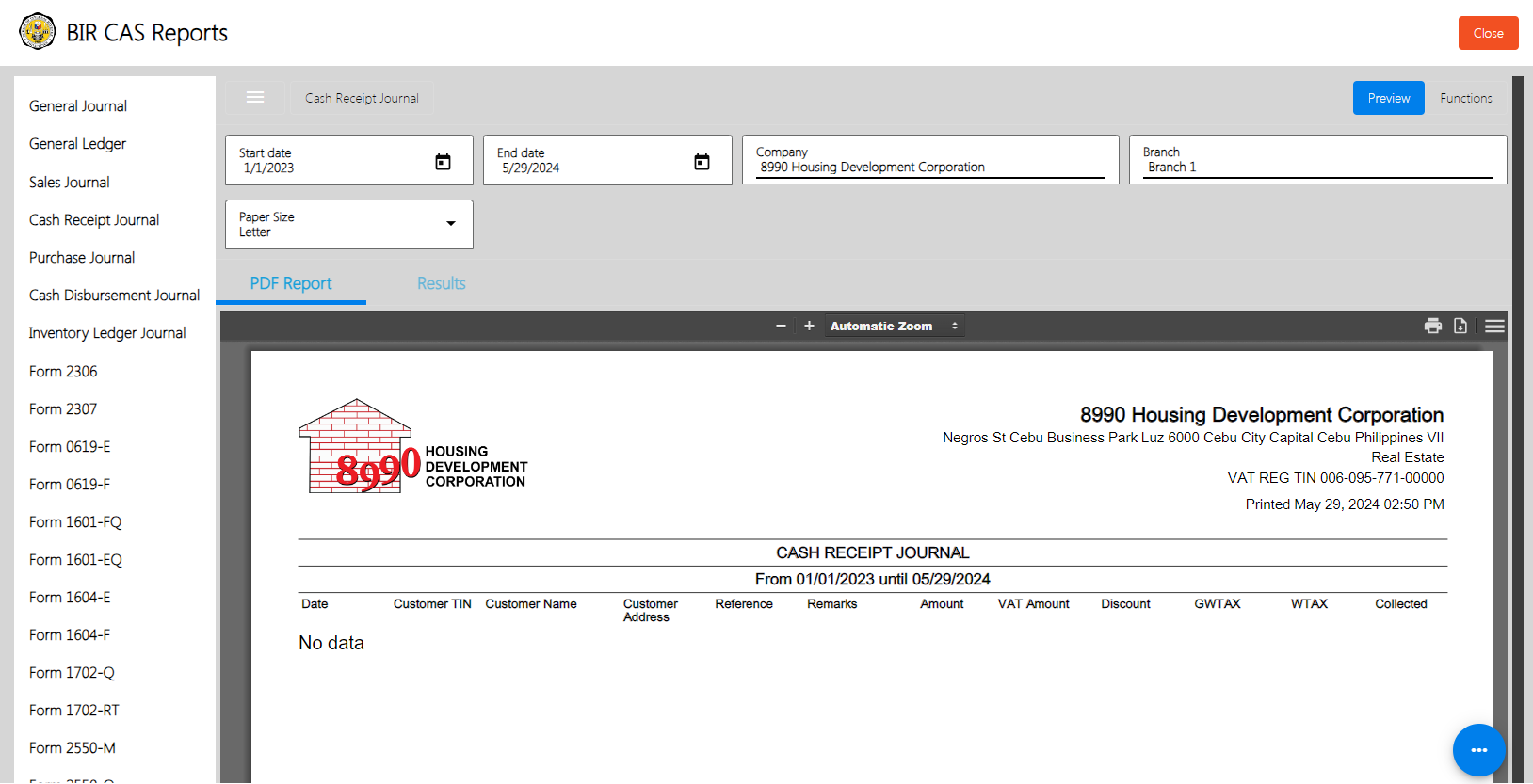Click the 8990 Housing company logo in PDF
The height and width of the screenshot is (784, 1533).
tap(412, 446)
